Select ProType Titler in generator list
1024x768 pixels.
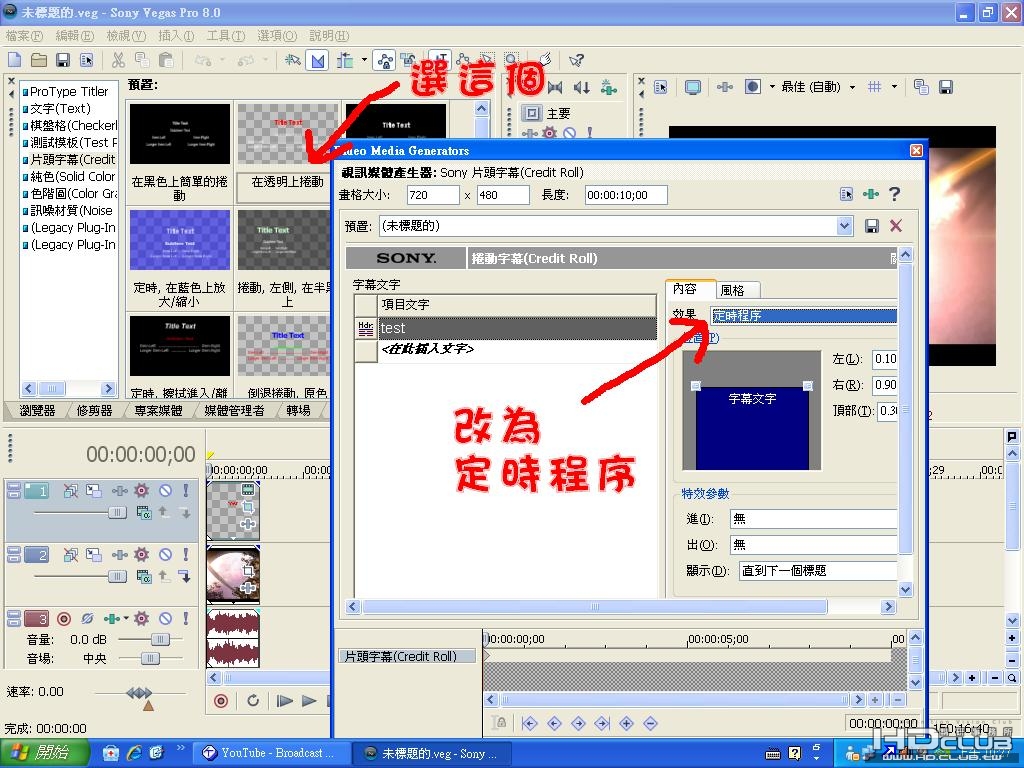point(68,91)
